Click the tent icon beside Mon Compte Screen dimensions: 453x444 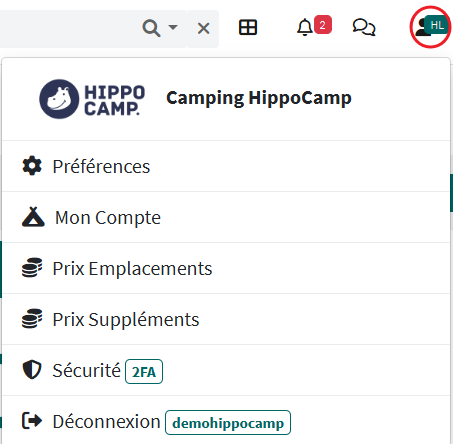pyautogui.click(x=33, y=217)
